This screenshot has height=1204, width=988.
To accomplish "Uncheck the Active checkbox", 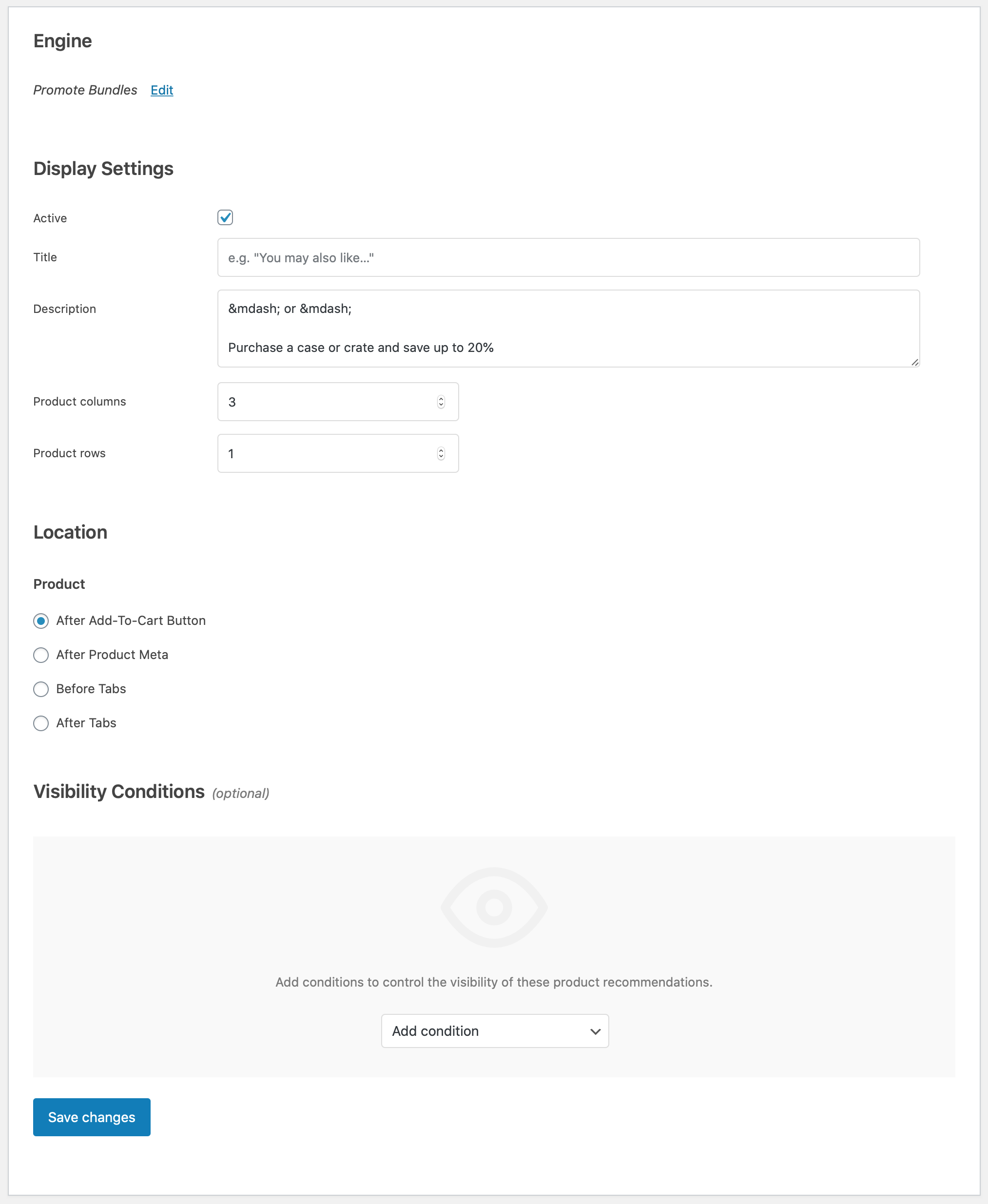I will tap(225, 217).
